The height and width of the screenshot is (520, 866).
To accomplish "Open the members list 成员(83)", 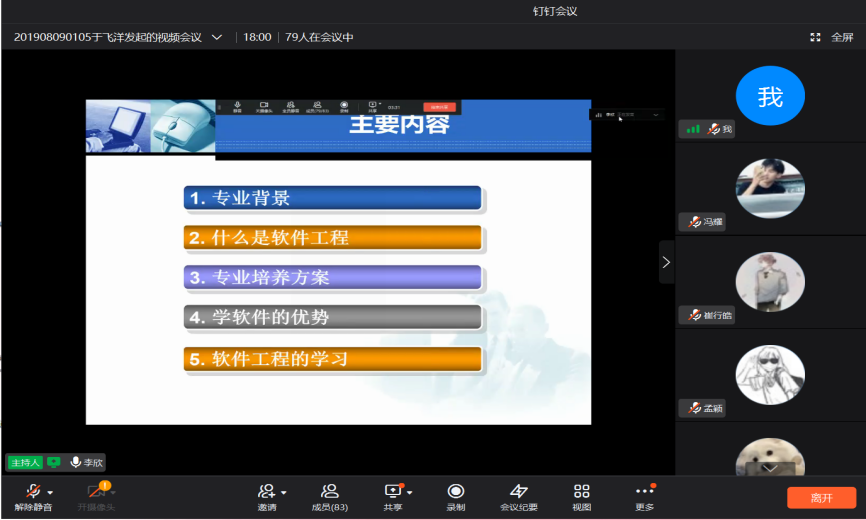I will [329, 491].
